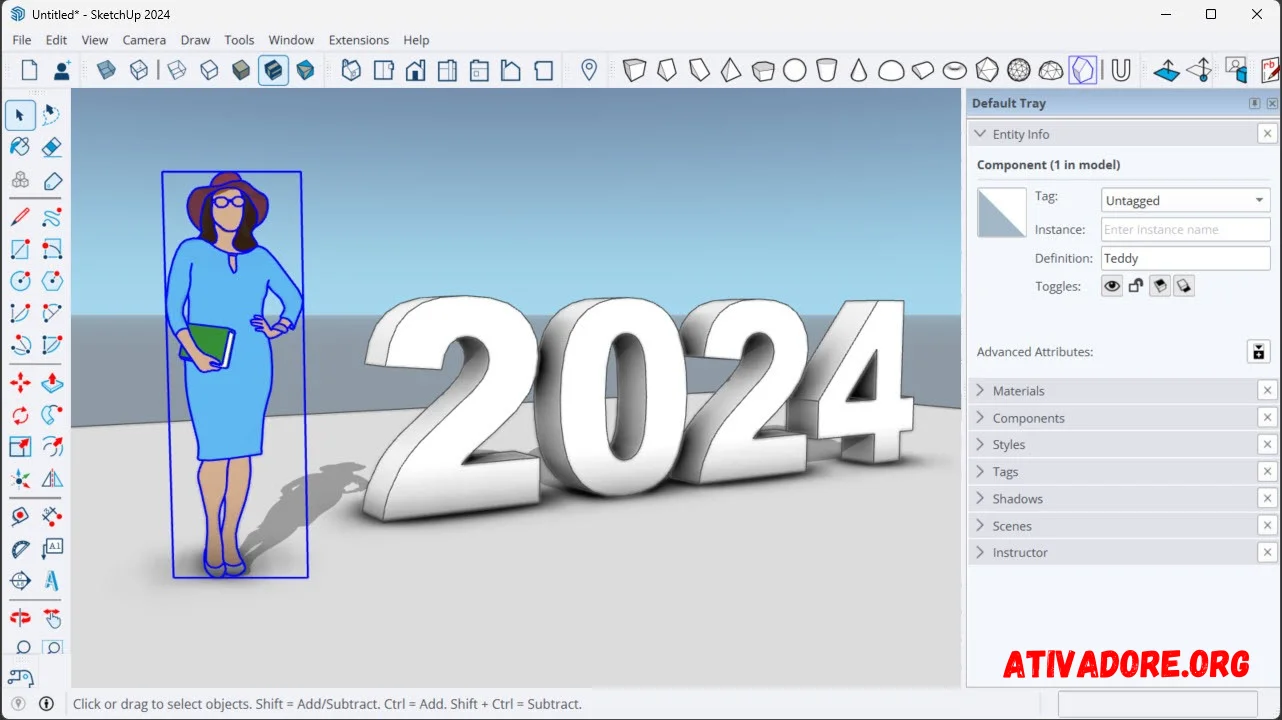Open the File menu
This screenshot has height=720, width=1282.
(x=22, y=40)
